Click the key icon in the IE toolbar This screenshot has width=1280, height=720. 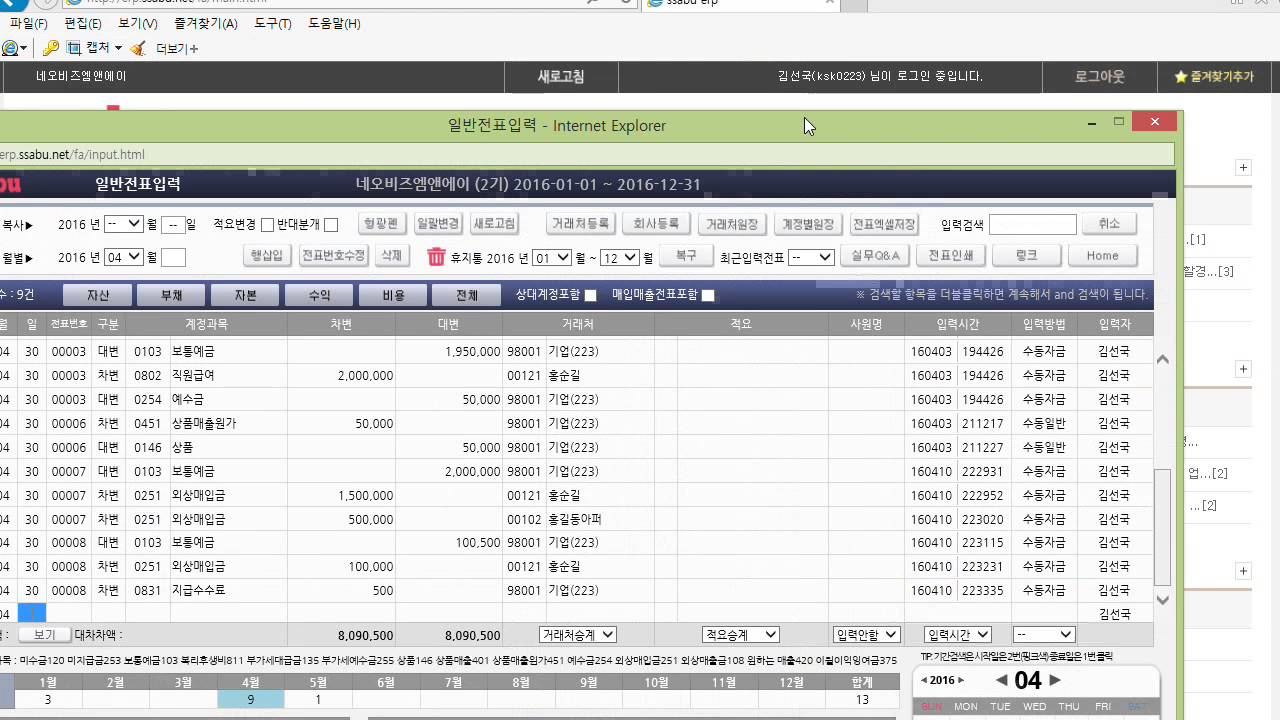51,48
